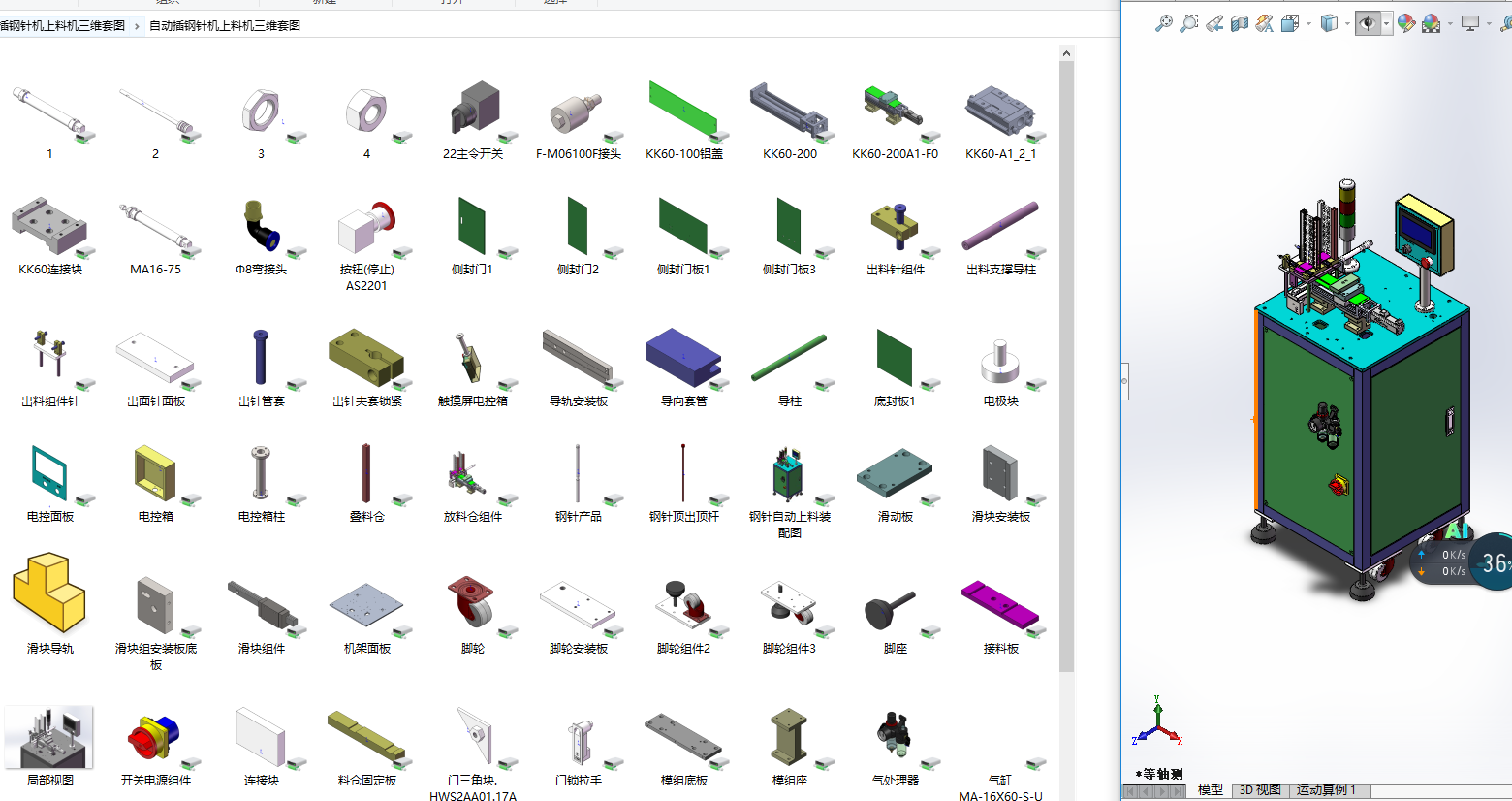Select the 电控面板 file
Screen dimensions: 1512x801
50,483
